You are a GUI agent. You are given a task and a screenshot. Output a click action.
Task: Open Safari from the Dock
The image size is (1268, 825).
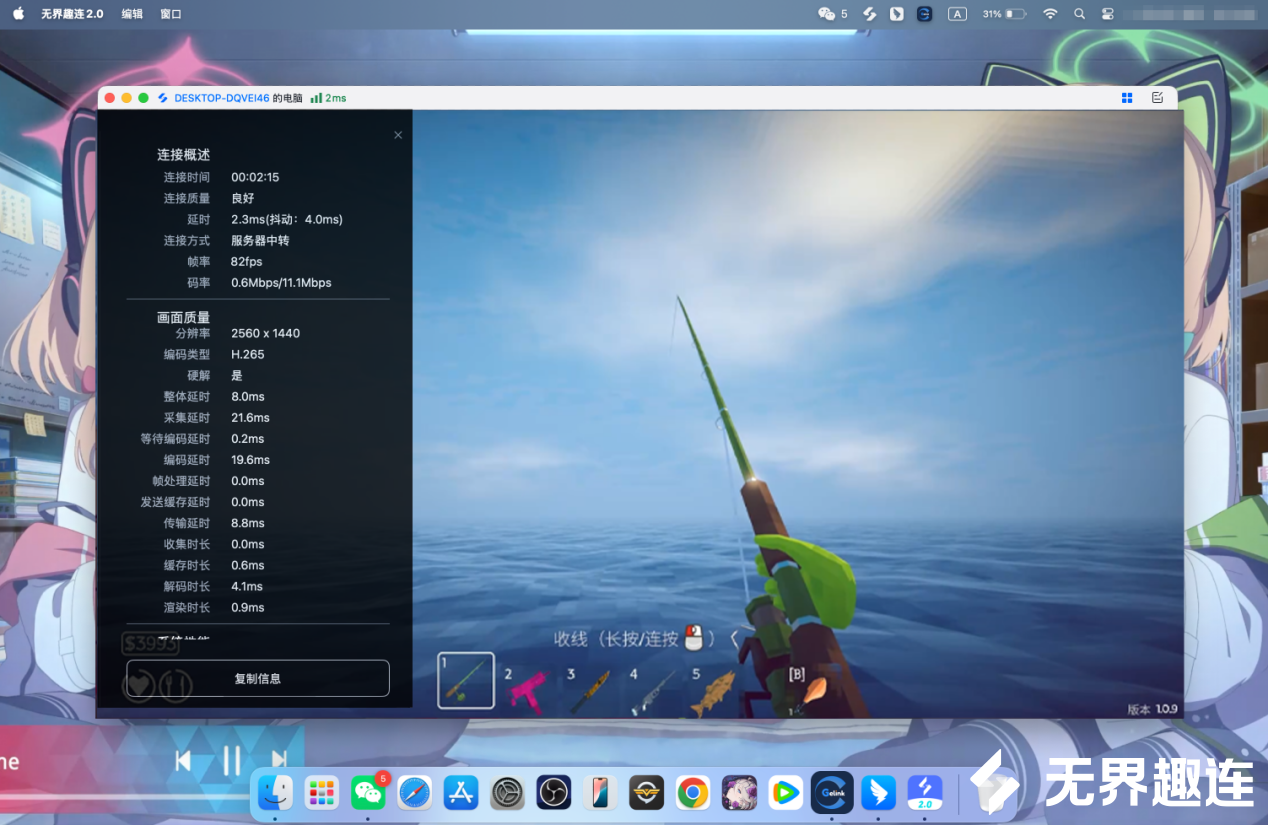[x=414, y=793]
